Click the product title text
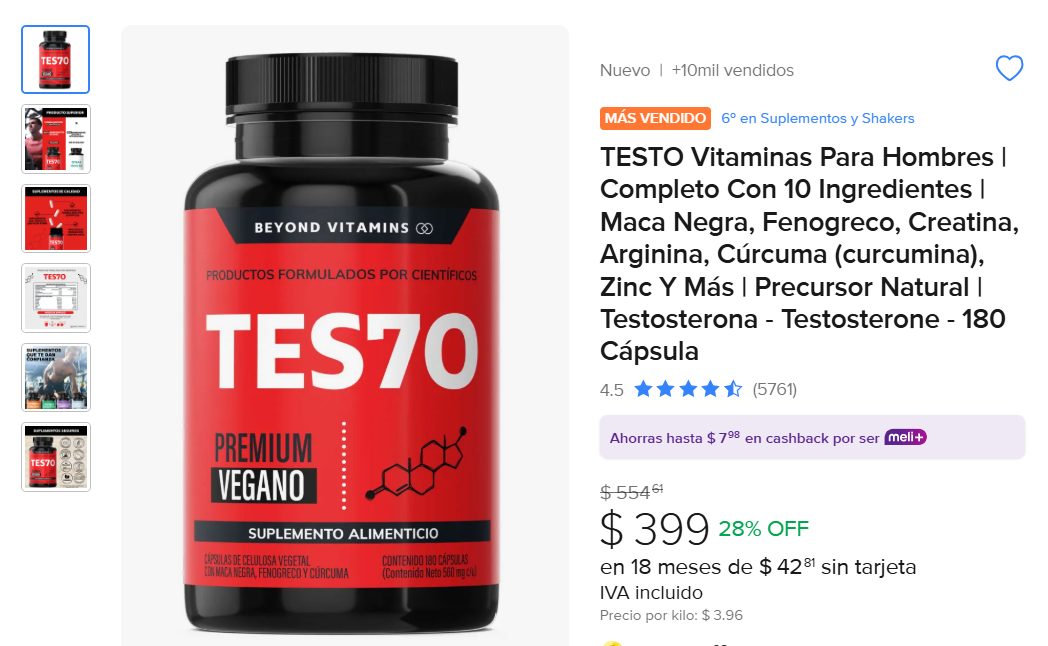The height and width of the screenshot is (646, 1048). click(x=810, y=254)
